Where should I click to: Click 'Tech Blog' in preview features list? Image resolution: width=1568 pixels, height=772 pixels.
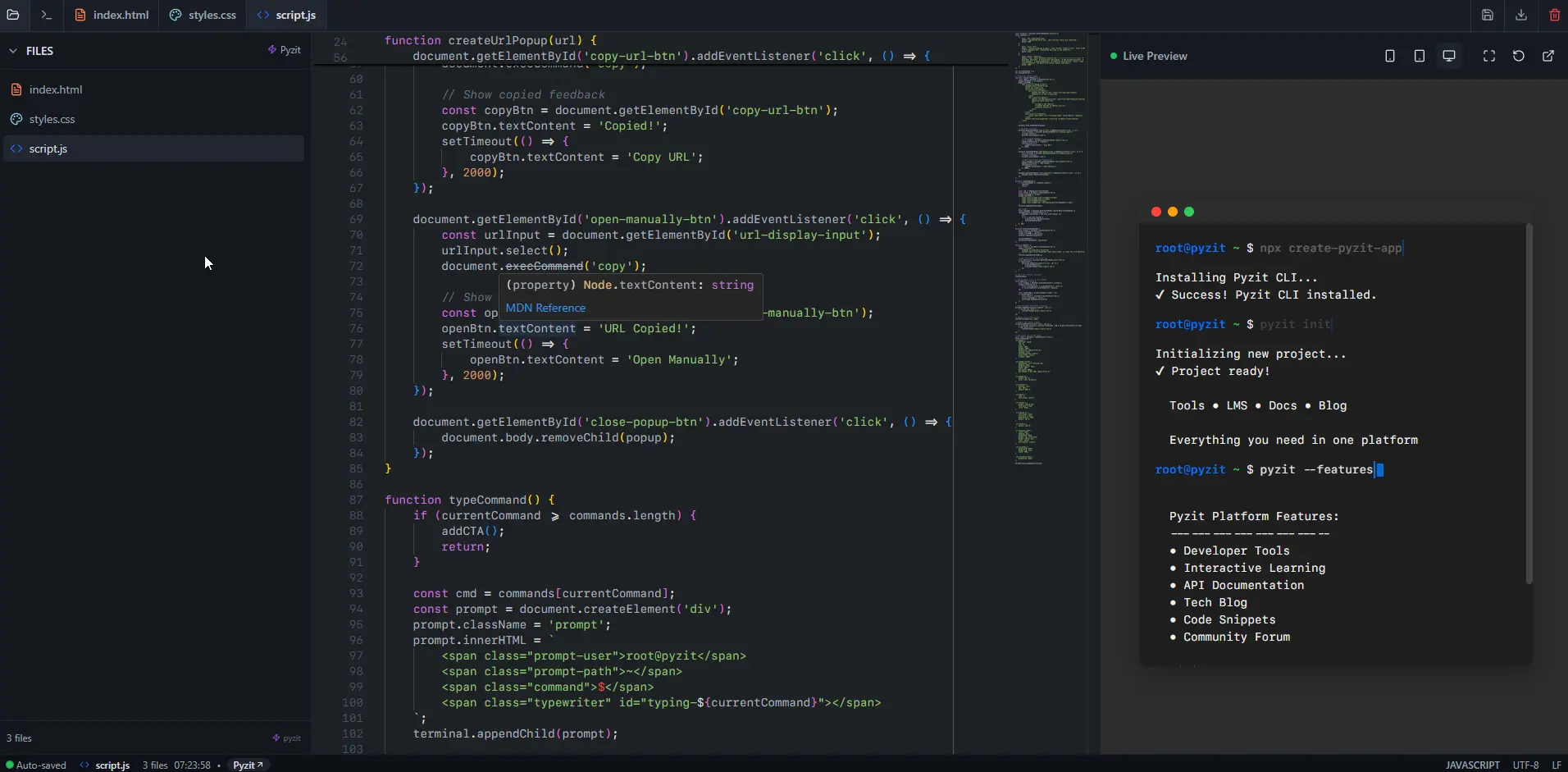pyautogui.click(x=1215, y=602)
